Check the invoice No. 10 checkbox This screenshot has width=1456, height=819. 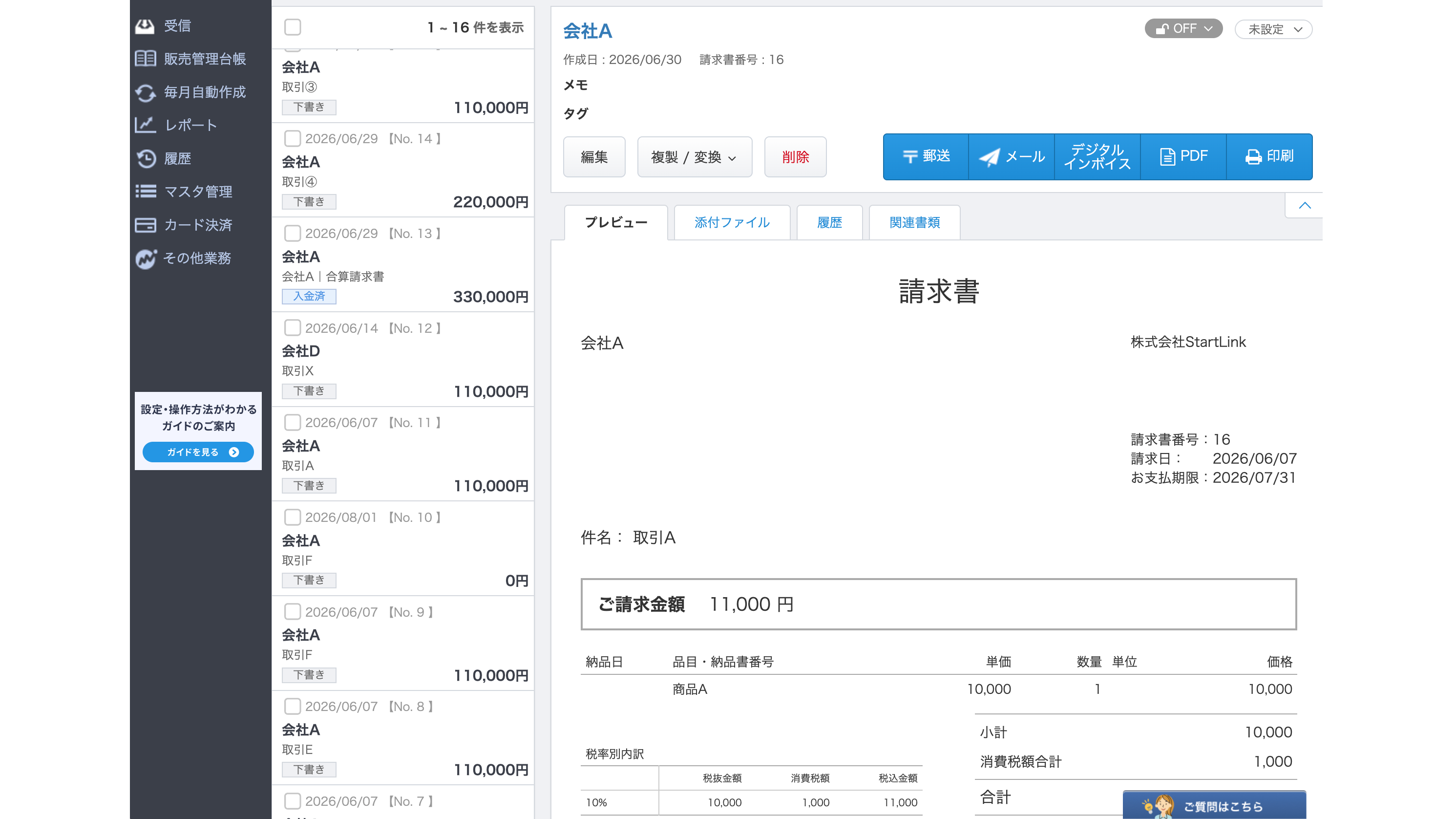click(x=292, y=517)
